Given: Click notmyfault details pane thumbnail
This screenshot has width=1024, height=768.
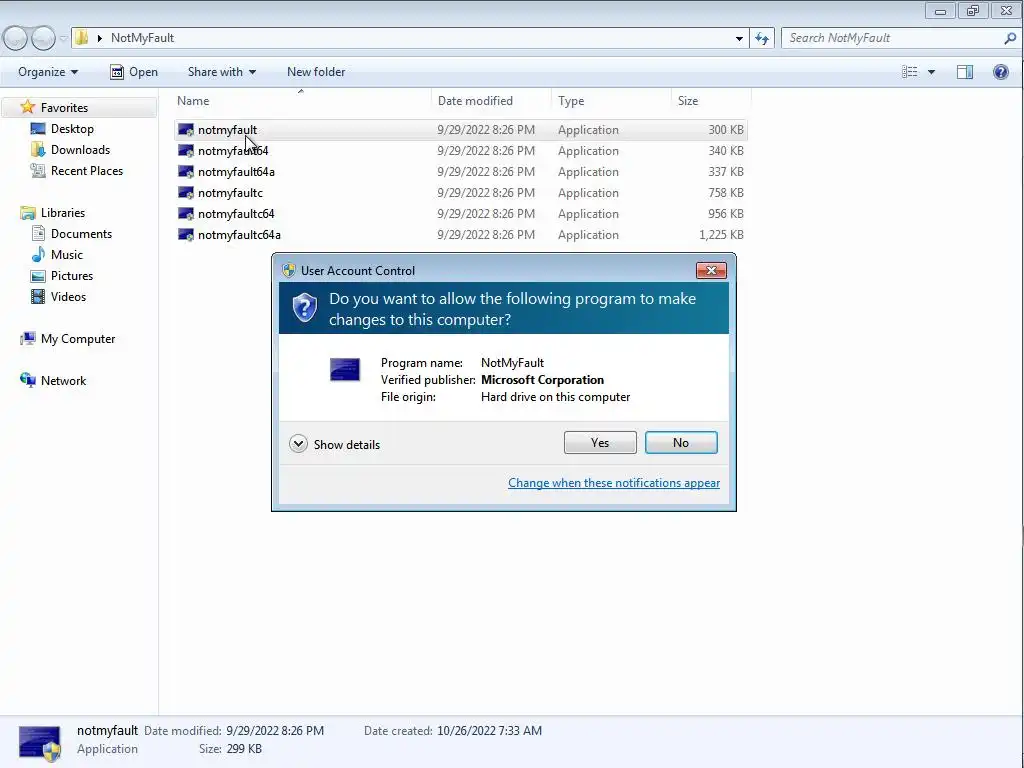Looking at the screenshot, I should pyautogui.click(x=40, y=743).
